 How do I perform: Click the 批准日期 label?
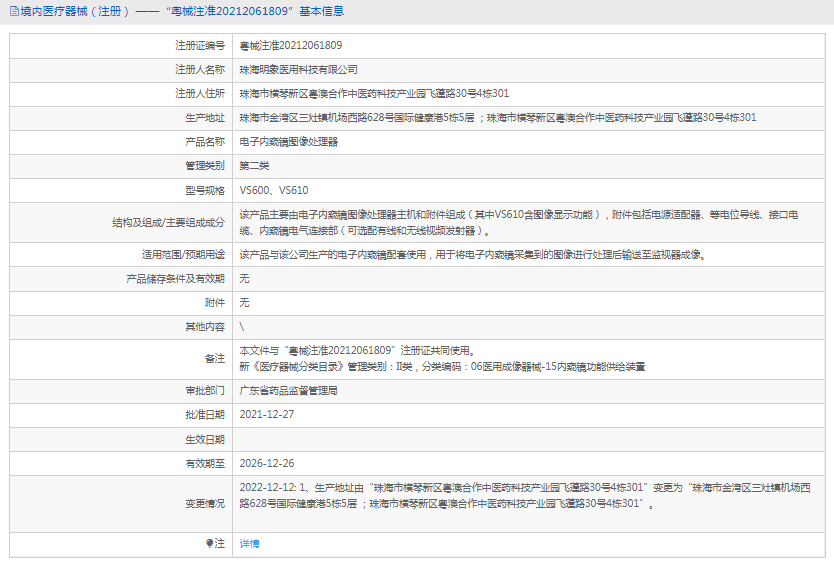click(205, 415)
